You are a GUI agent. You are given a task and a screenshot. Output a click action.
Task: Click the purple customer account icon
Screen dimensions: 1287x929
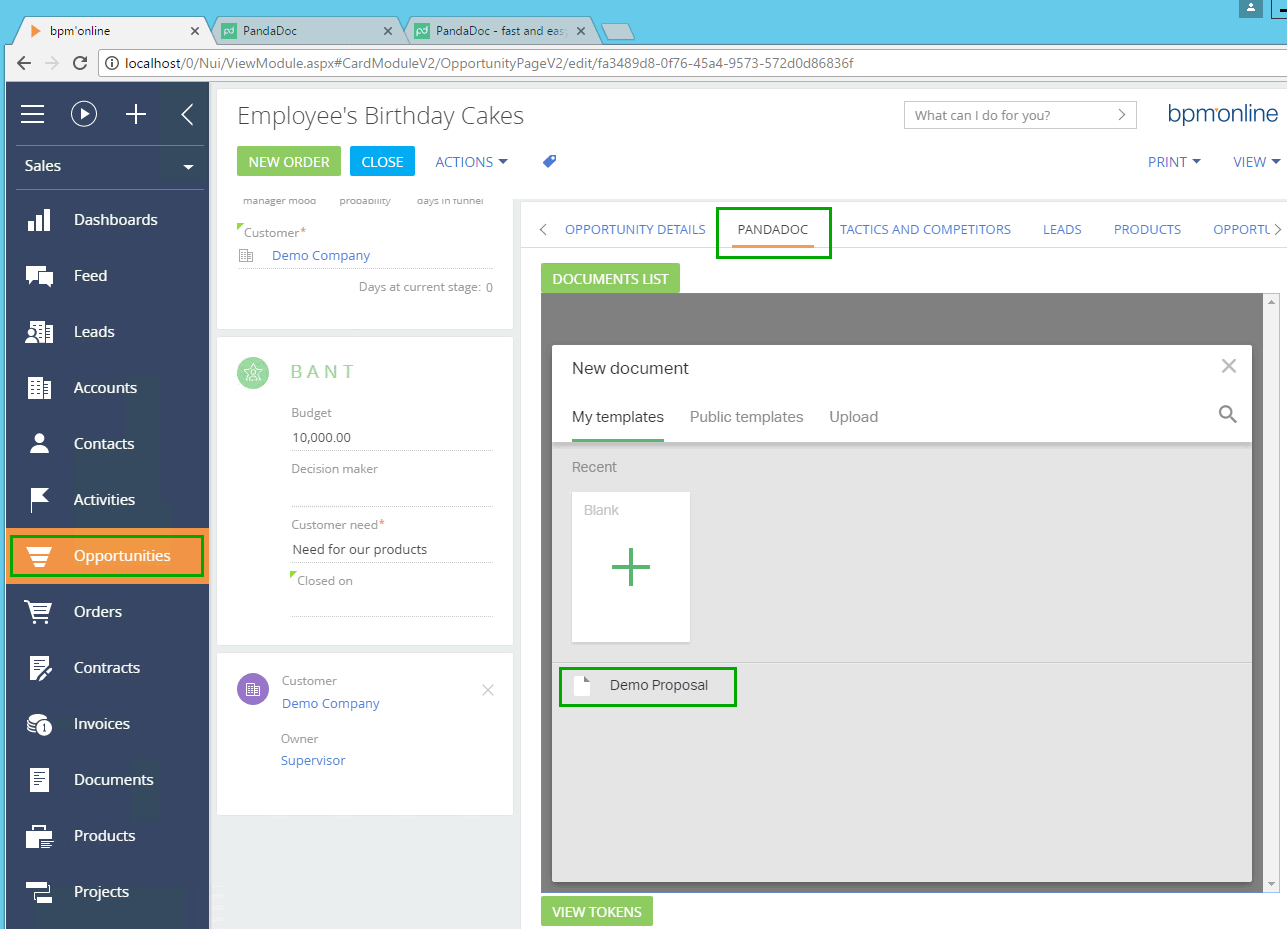point(253,689)
